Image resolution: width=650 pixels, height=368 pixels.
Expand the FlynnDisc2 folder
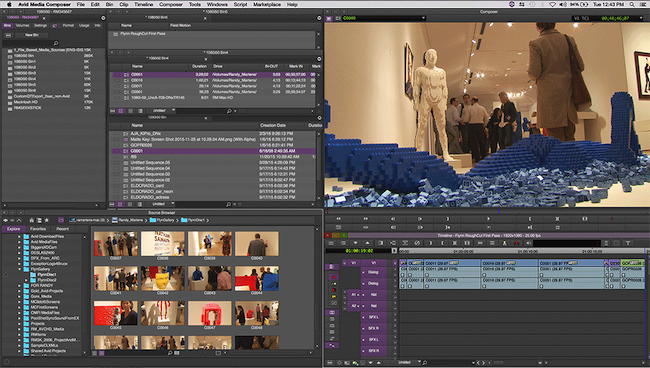26,280
